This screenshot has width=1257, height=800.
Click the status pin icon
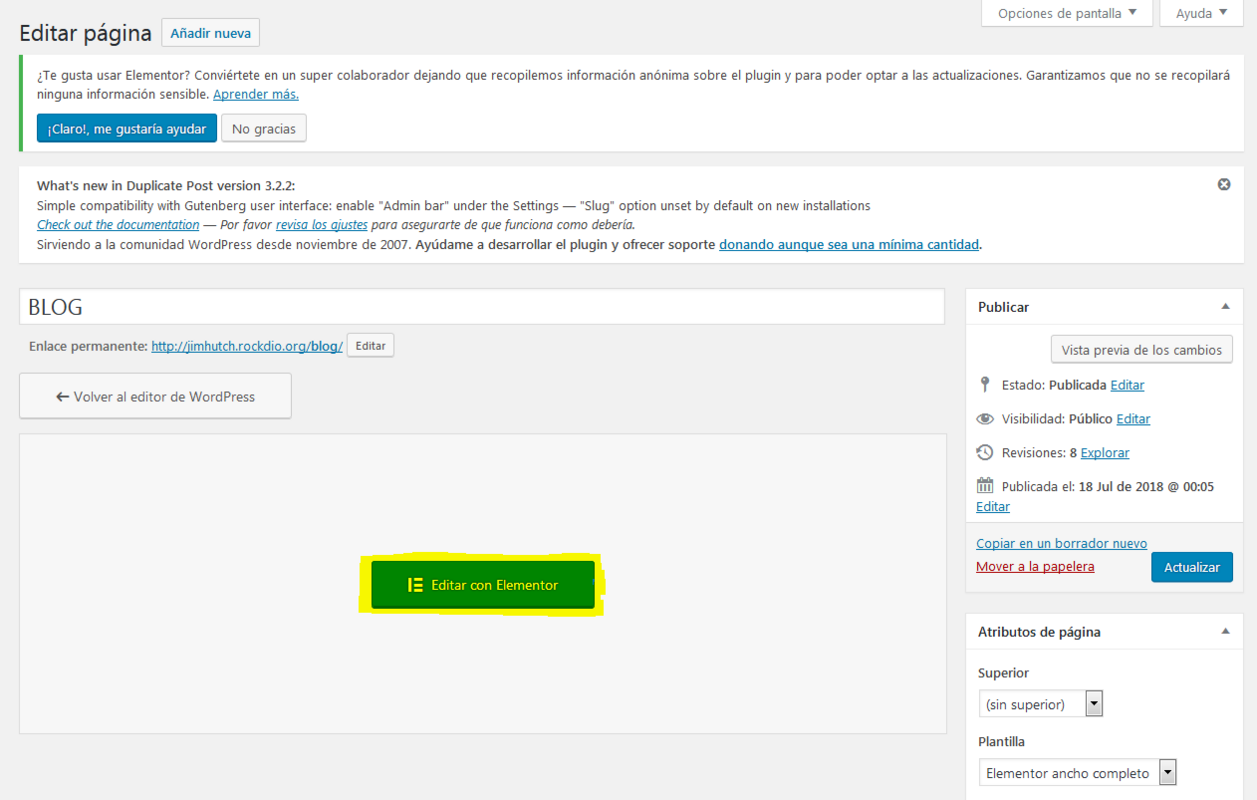point(985,384)
